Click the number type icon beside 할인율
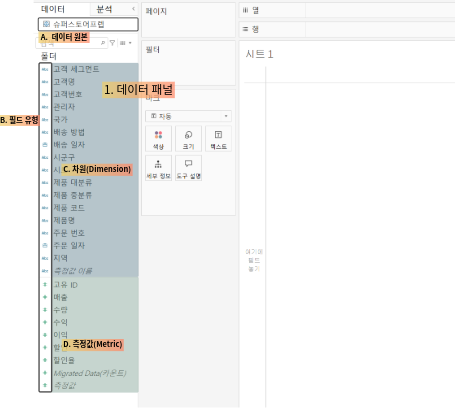Image resolution: width=455 pixels, height=408 pixels. point(45,360)
